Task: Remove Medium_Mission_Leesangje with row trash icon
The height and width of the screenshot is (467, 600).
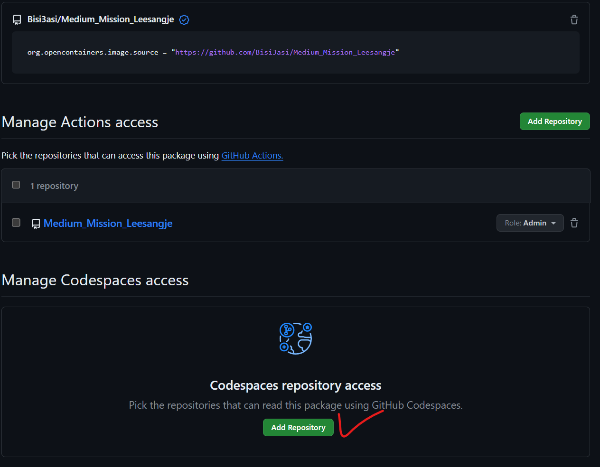Action: [574, 223]
